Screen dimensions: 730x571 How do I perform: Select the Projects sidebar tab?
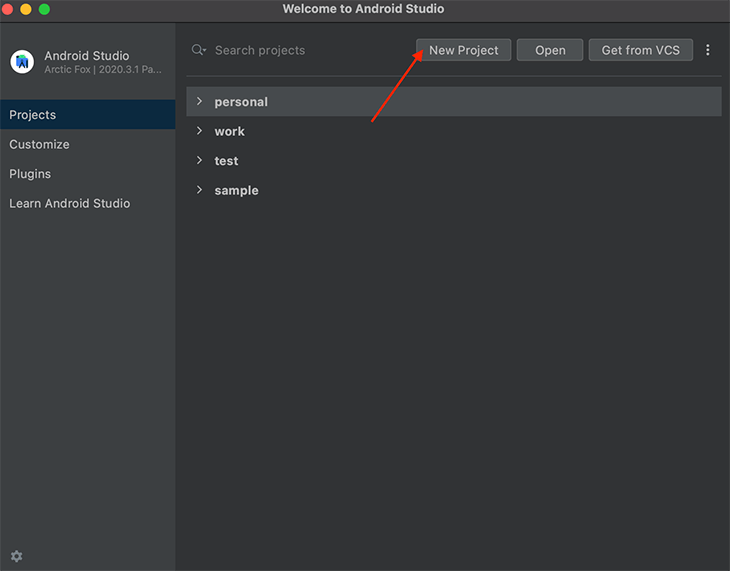88,115
